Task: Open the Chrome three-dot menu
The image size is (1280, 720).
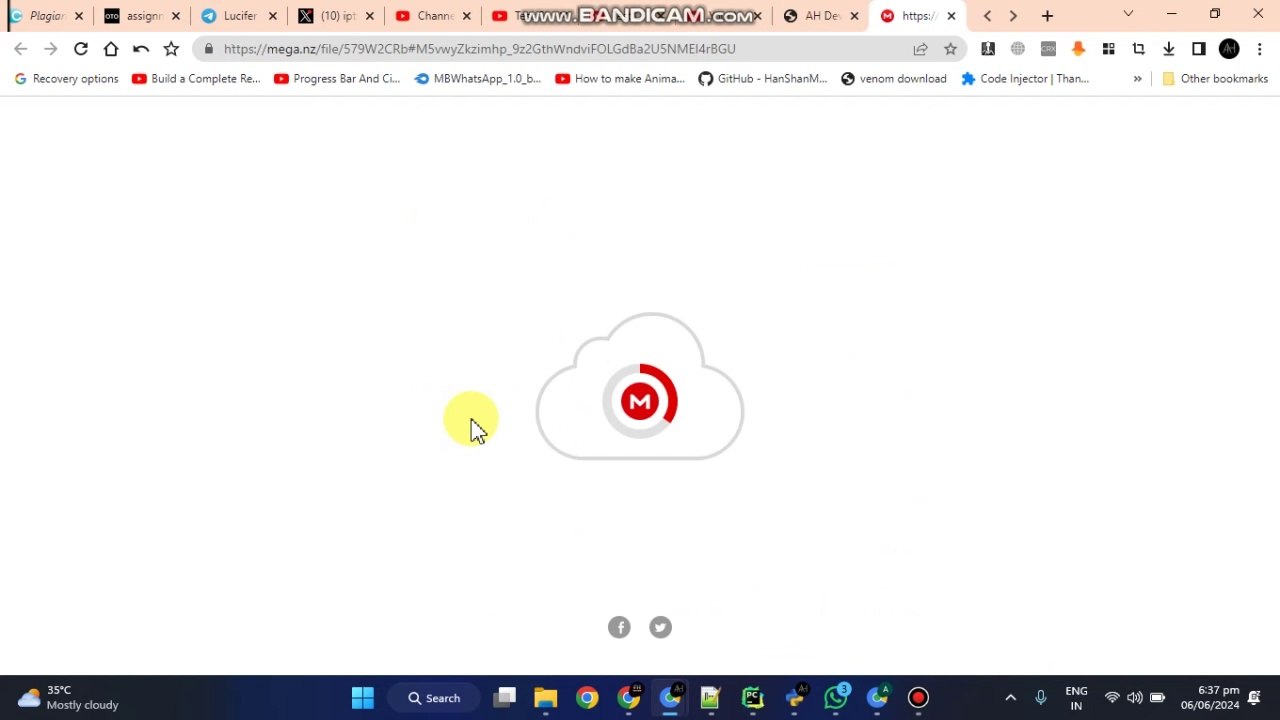Action: (x=1259, y=49)
